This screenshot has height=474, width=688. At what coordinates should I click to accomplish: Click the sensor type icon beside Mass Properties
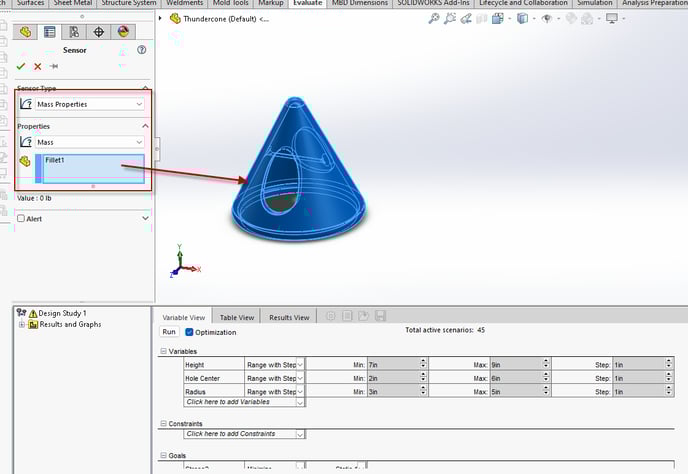point(26,104)
